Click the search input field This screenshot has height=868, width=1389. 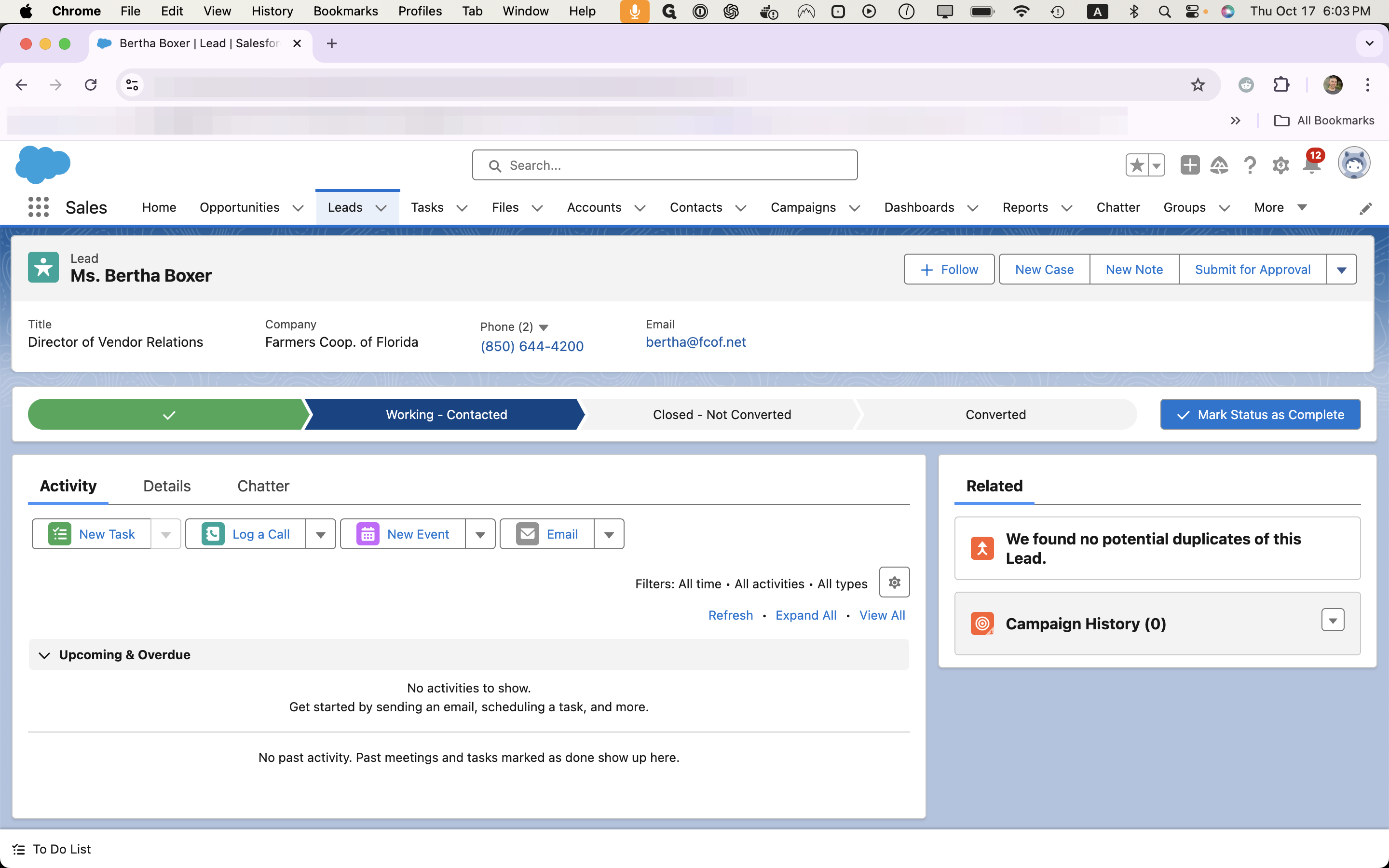point(664,166)
